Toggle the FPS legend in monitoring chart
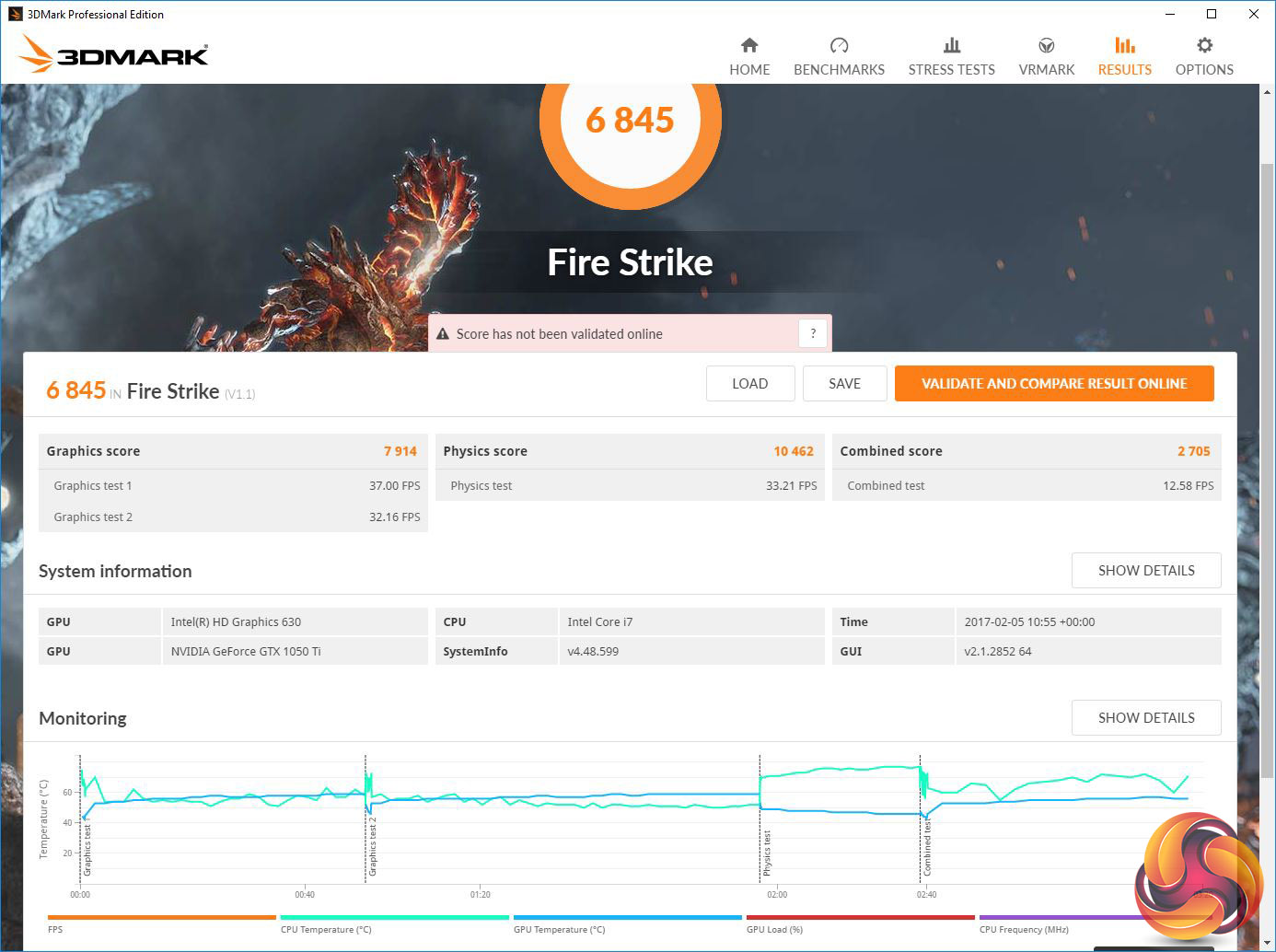 [x=161, y=918]
